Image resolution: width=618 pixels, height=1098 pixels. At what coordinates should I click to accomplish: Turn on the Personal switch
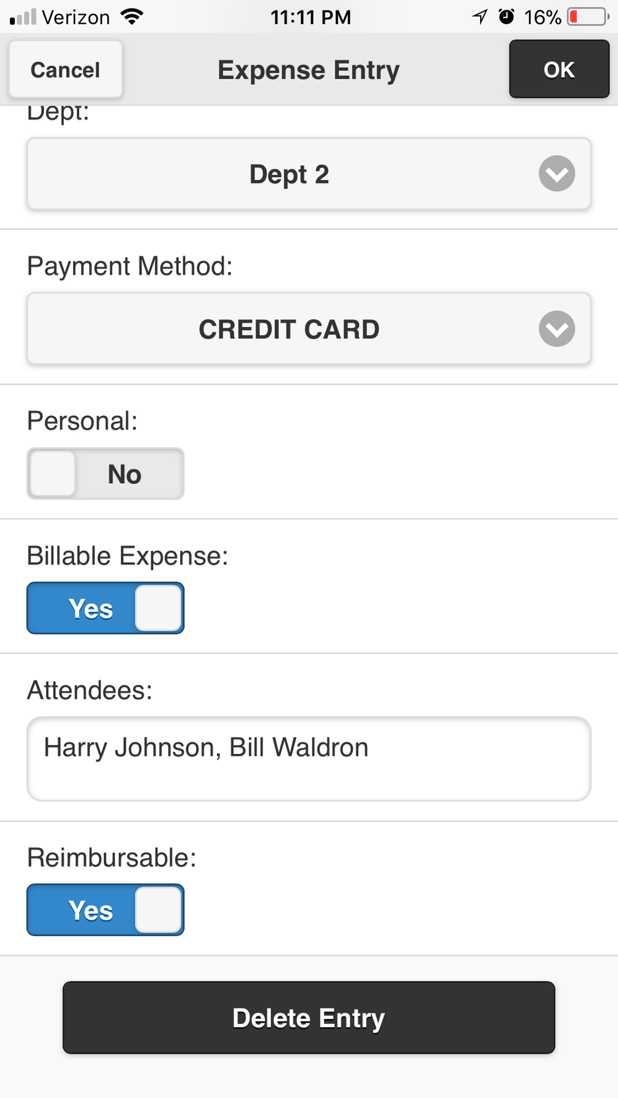click(x=105, y=473)
